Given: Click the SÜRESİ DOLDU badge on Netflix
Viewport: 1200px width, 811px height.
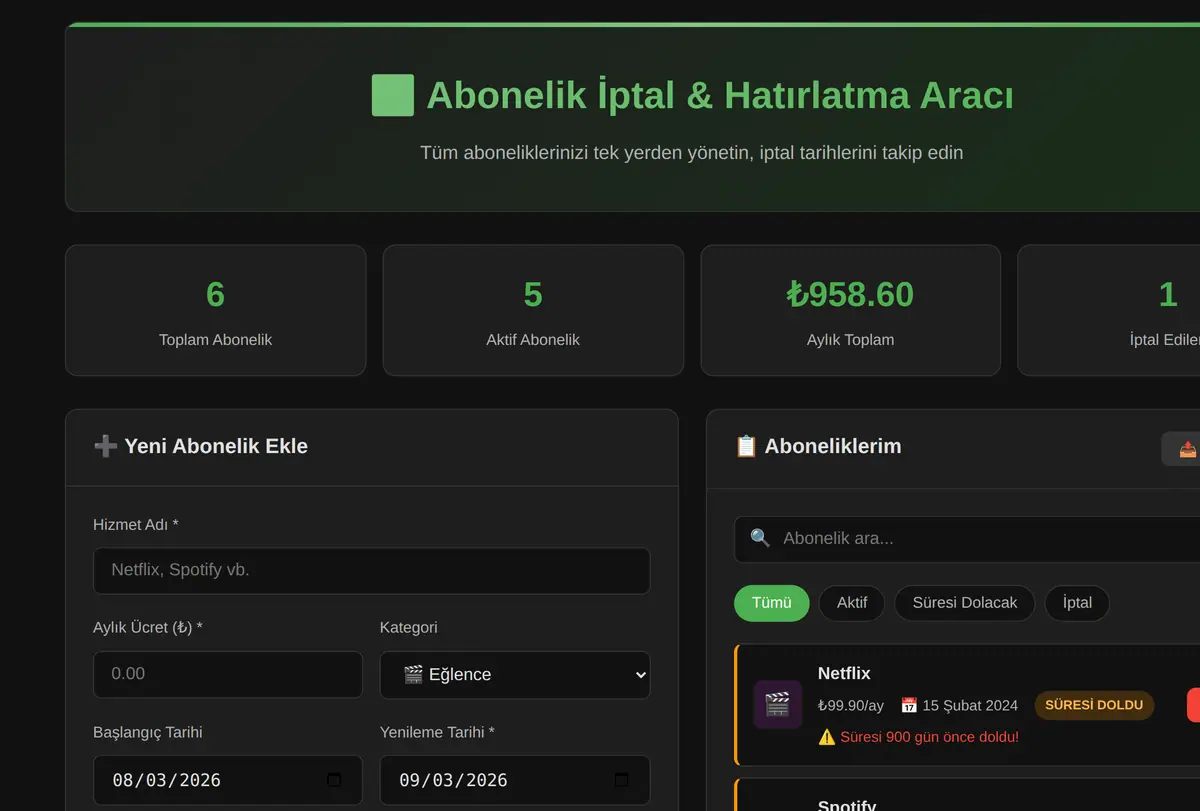Looking at the screenshot, I should [x=1094, y=705].
